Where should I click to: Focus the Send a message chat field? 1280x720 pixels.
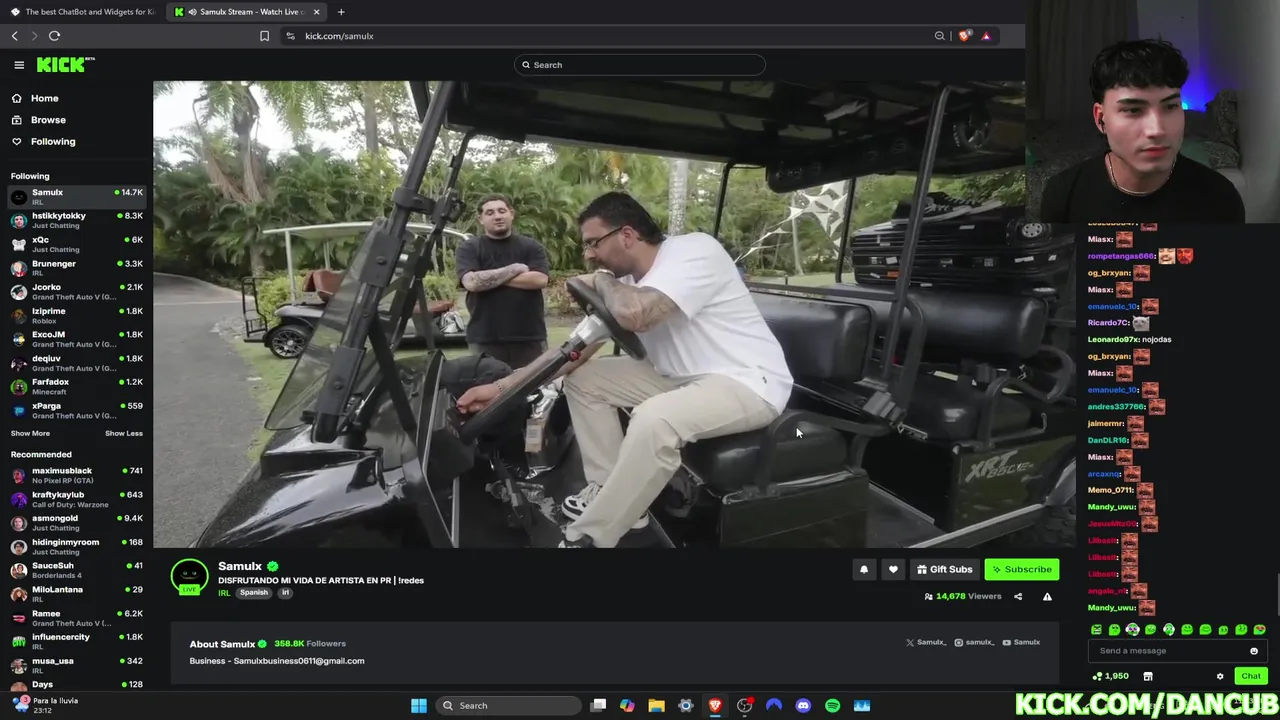coord(1170,651)
